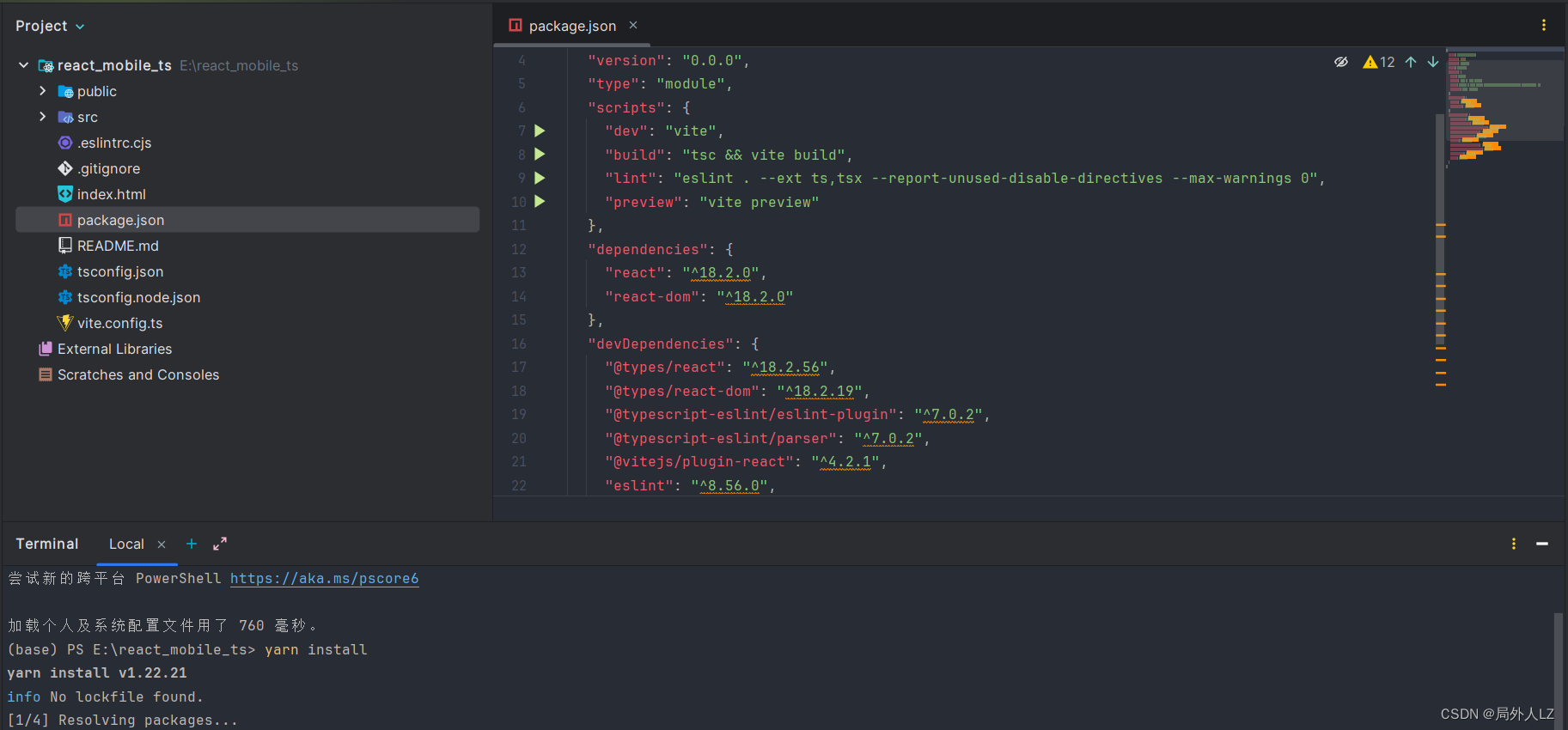1568x730 pixels.
Task: Click the package.json tab file icon
Action: pyautogui.click(x=516, y=26)
